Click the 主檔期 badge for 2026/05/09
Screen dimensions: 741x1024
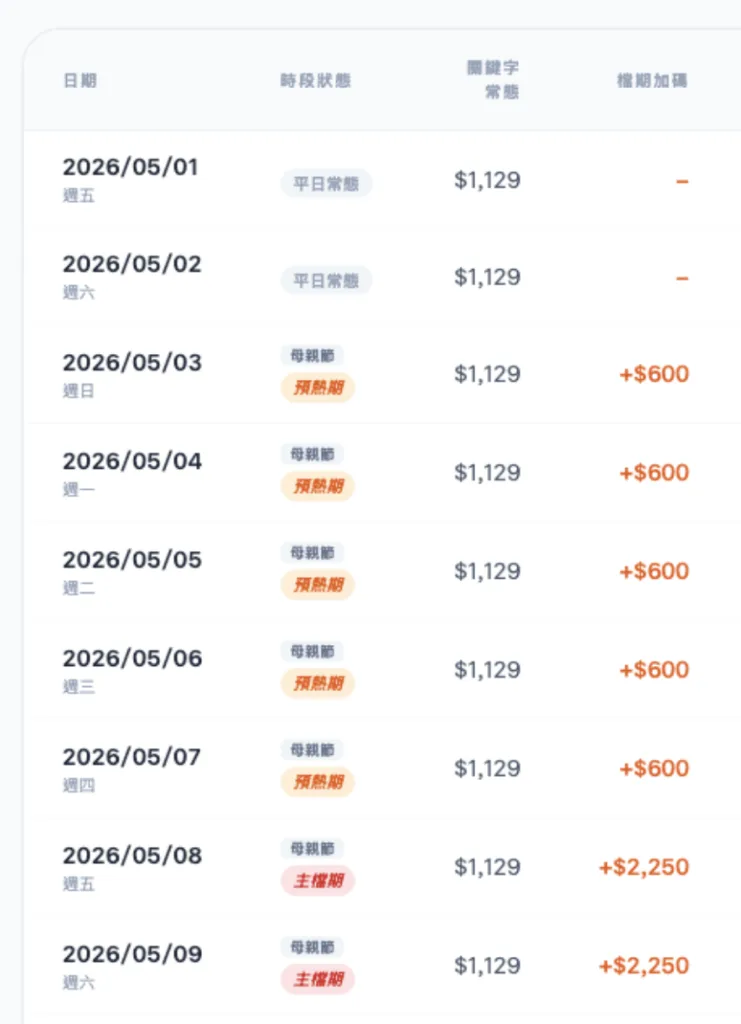tap(317, 980)
